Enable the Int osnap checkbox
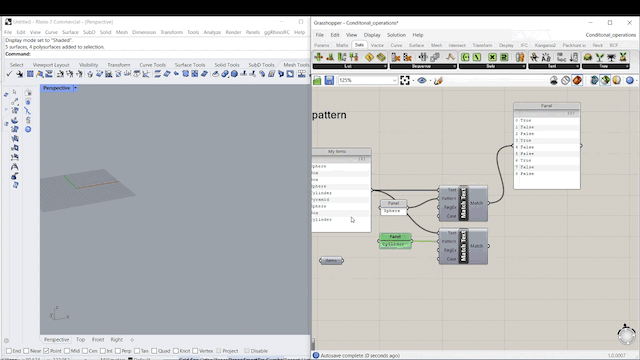The image size is (640, 360). (x=103, y=351)
